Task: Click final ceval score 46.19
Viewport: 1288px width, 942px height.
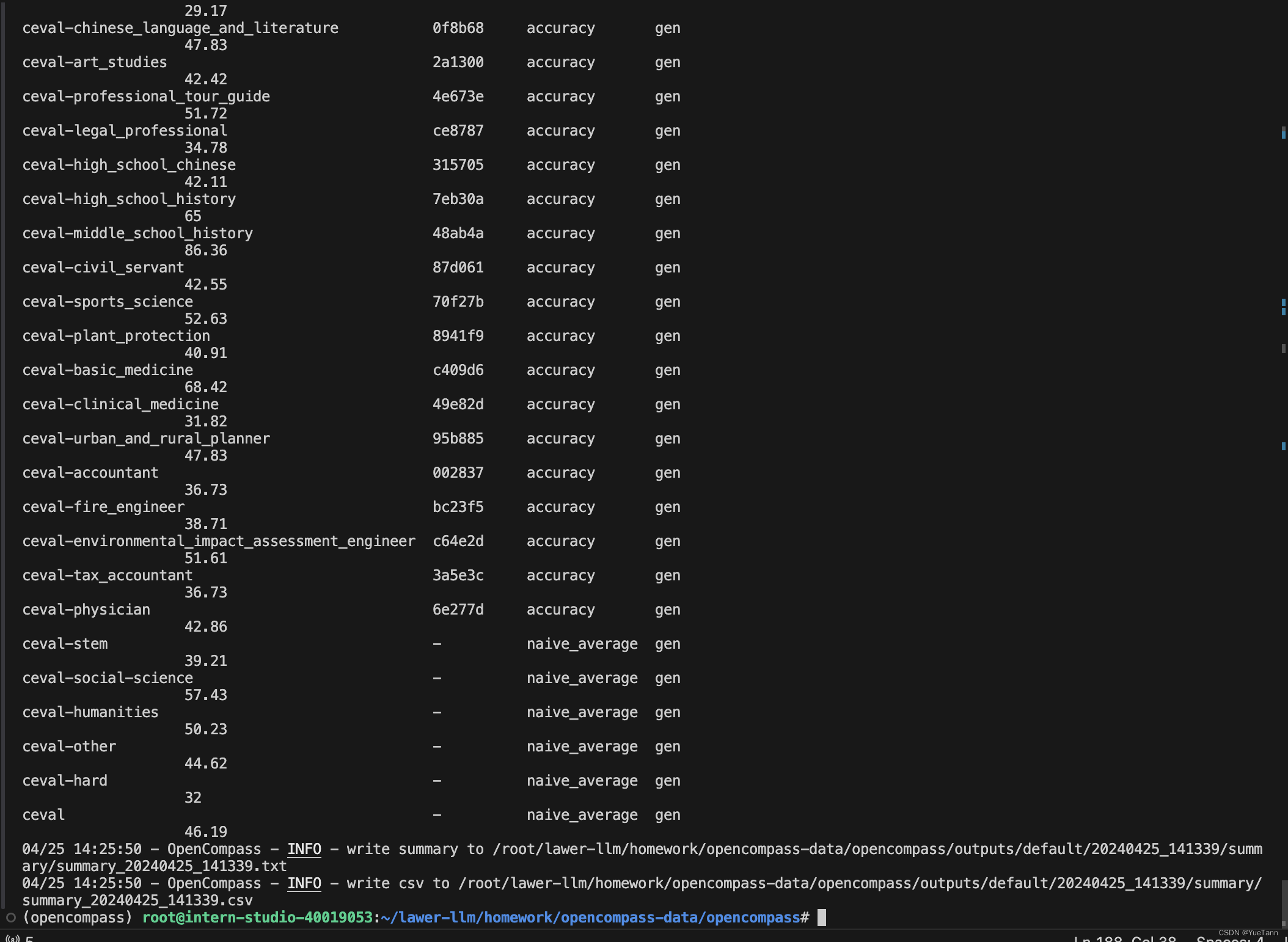Action: (x=206, y=832)
